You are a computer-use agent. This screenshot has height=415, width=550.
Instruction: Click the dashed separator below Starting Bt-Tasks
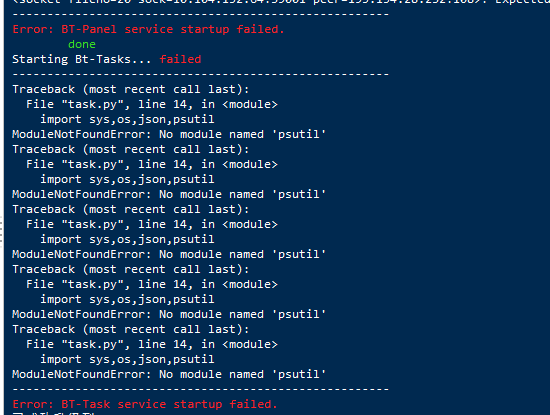(201, 74)
